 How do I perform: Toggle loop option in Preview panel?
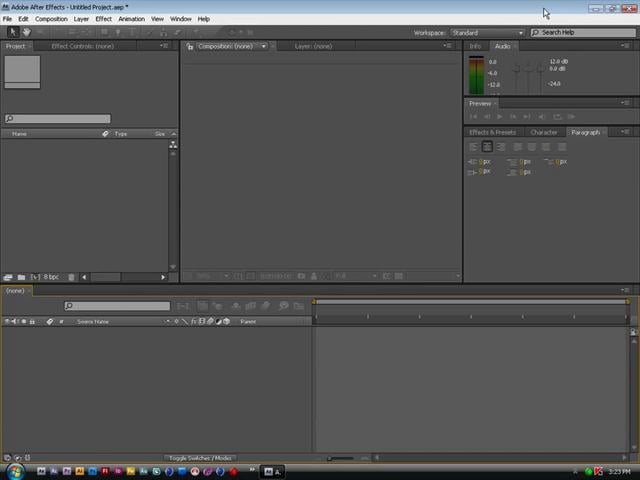tap(557, 117)
